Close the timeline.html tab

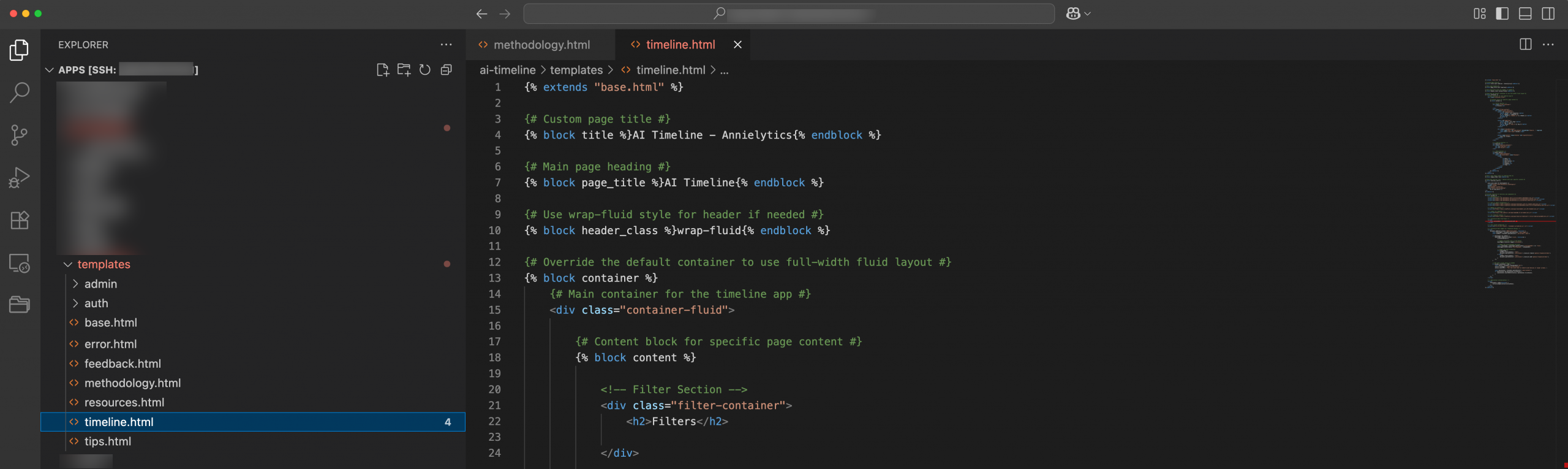click(737, 45)
